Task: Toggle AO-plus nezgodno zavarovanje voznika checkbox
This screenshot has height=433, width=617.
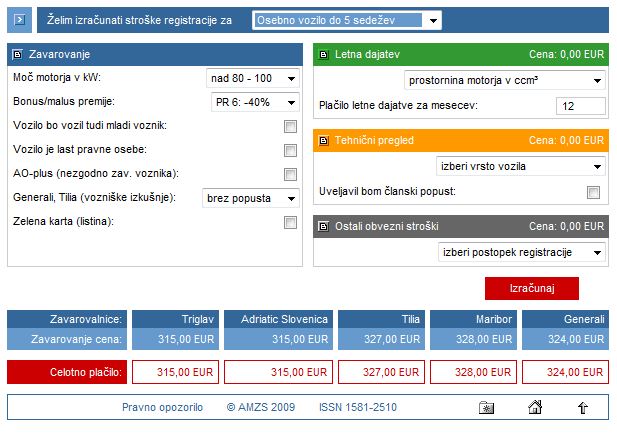Action: 290,174
